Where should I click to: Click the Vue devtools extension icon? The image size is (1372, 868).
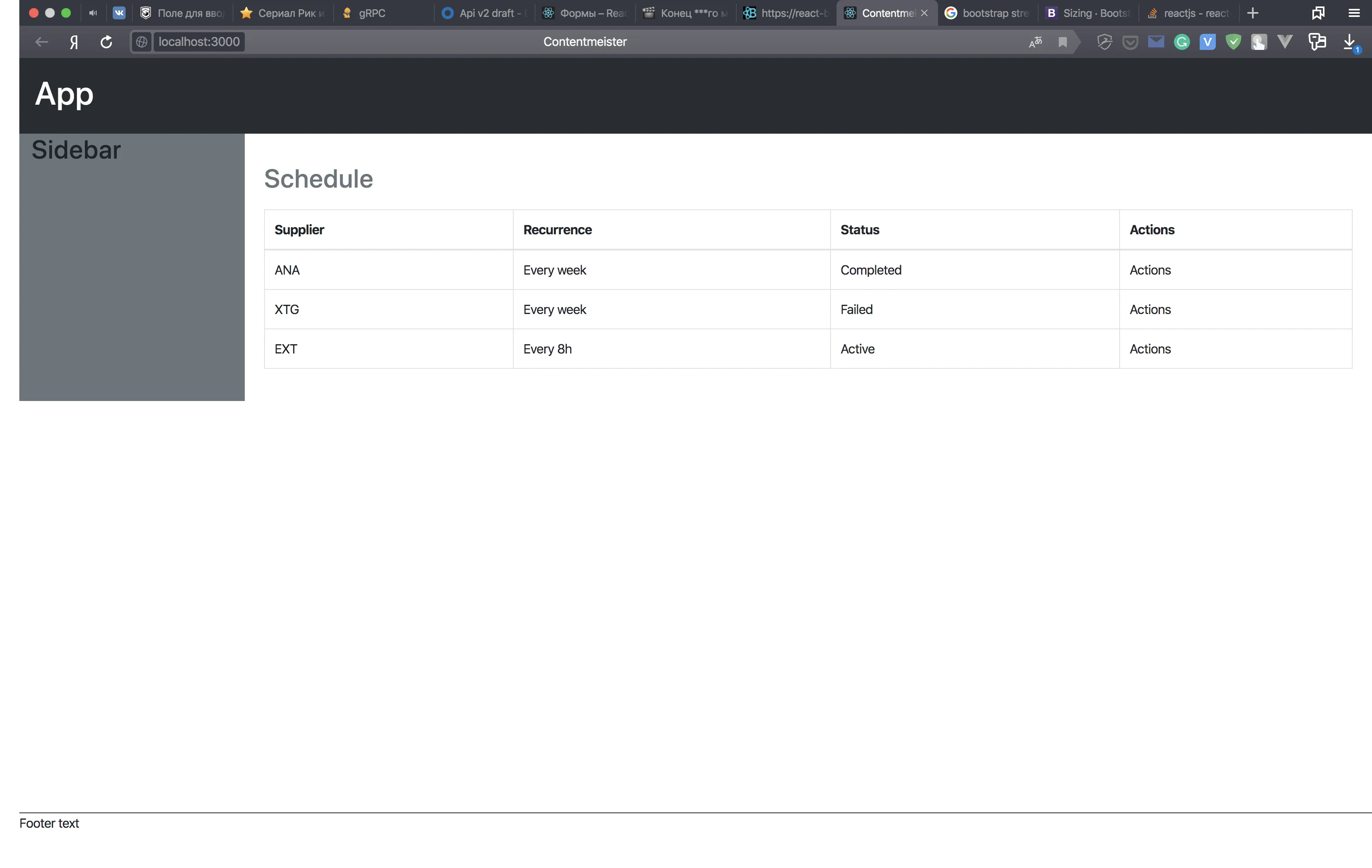click(x=1285, y=41)
